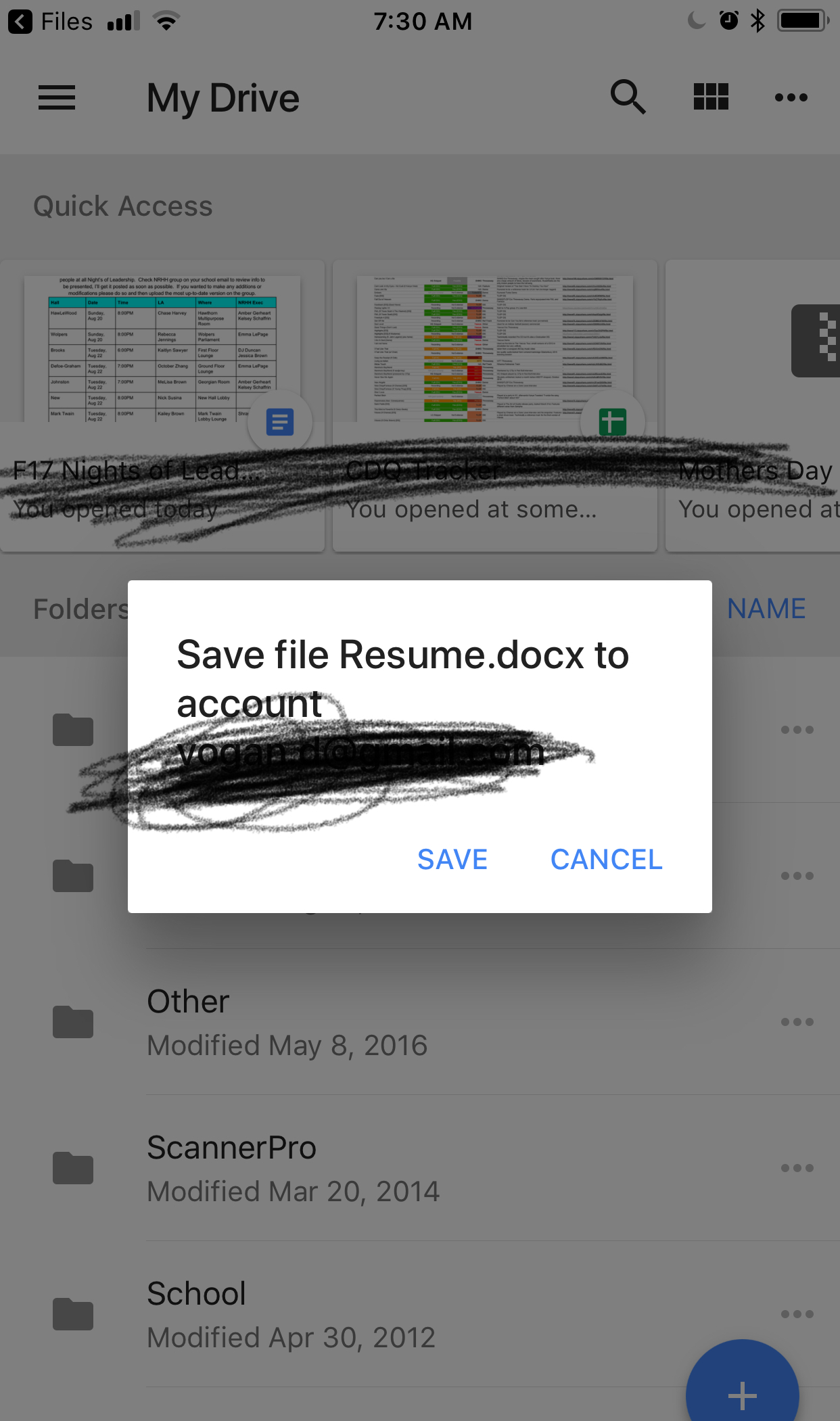The height and width of the screenshot is (1421, 840).
Task: Go back to Files app
Action: click(50, 22)
